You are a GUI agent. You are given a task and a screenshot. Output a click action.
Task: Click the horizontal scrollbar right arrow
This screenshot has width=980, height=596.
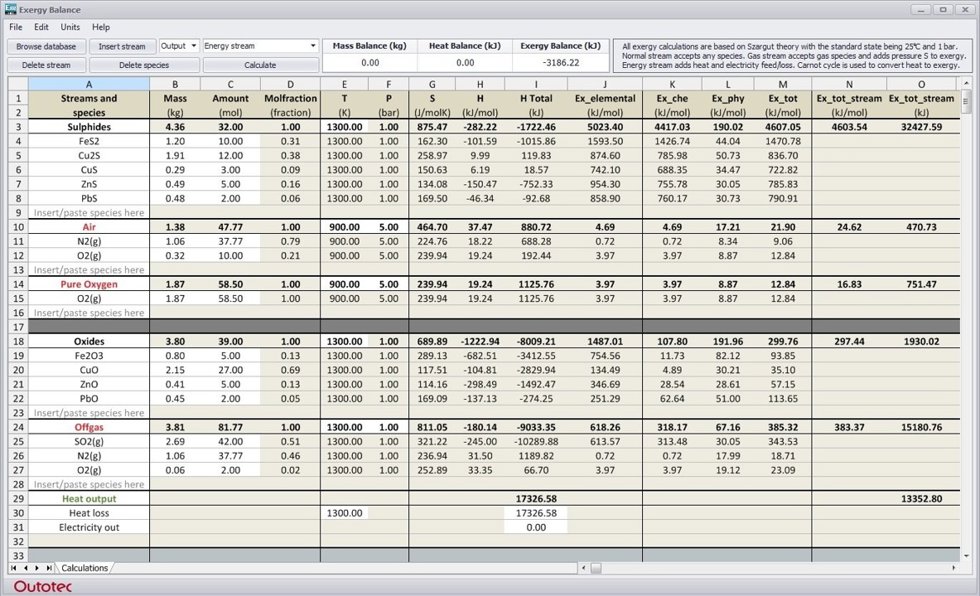click(954, 568)
